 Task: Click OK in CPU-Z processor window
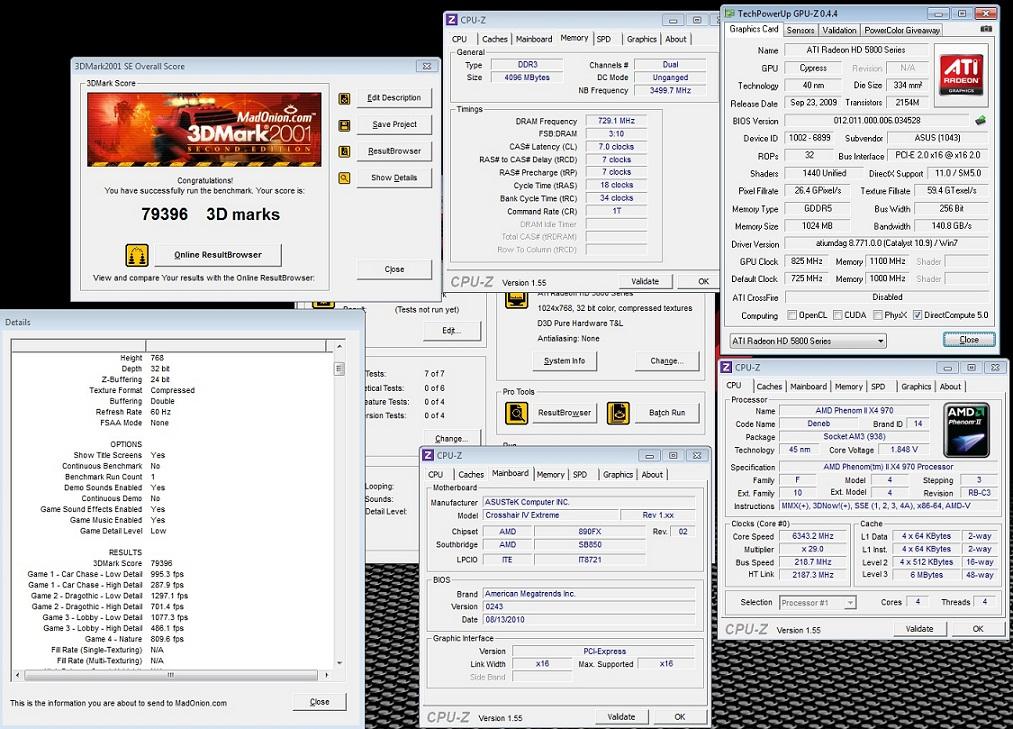[x=978, y=629]
